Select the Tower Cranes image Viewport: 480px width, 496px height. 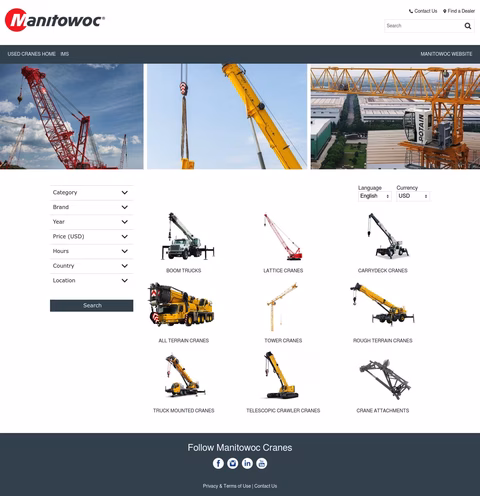coord(282,307)
